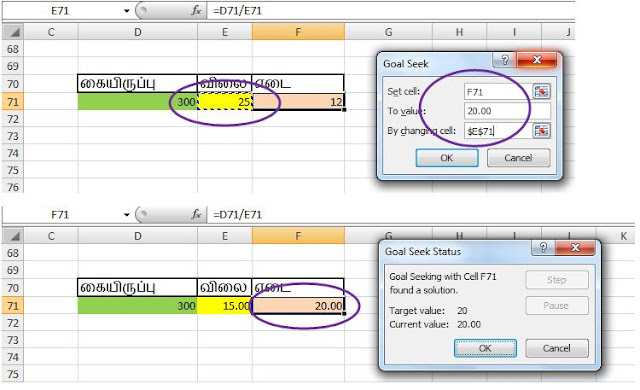
Task: Click OK in Goal Seek Status dialog
Action: point(485,348)
